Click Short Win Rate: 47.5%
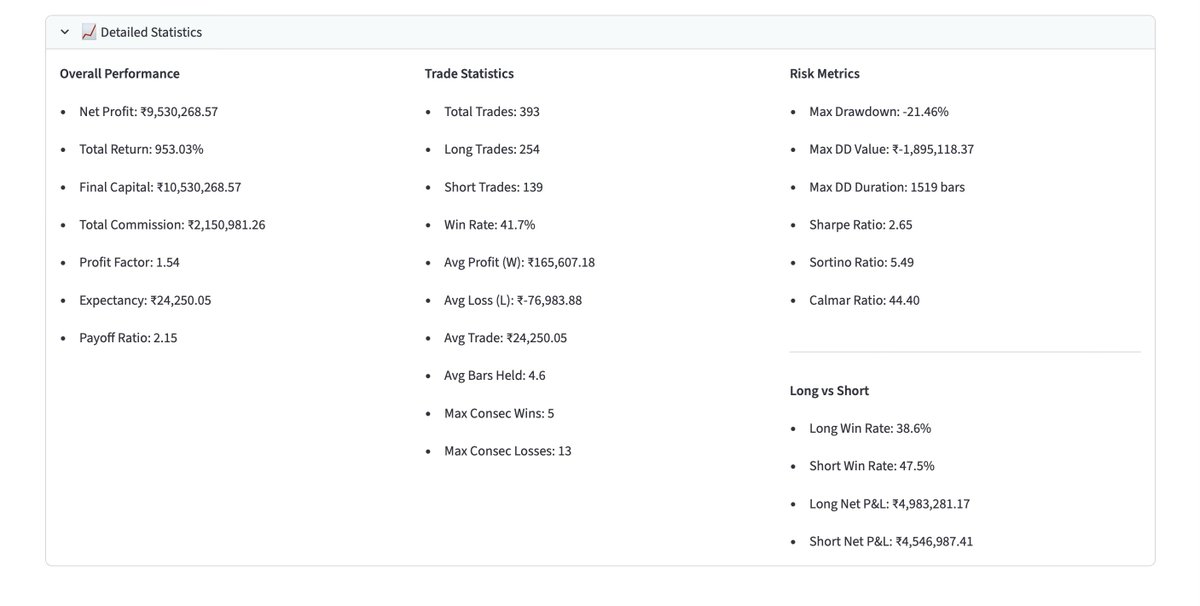 (x=872, y=466)
